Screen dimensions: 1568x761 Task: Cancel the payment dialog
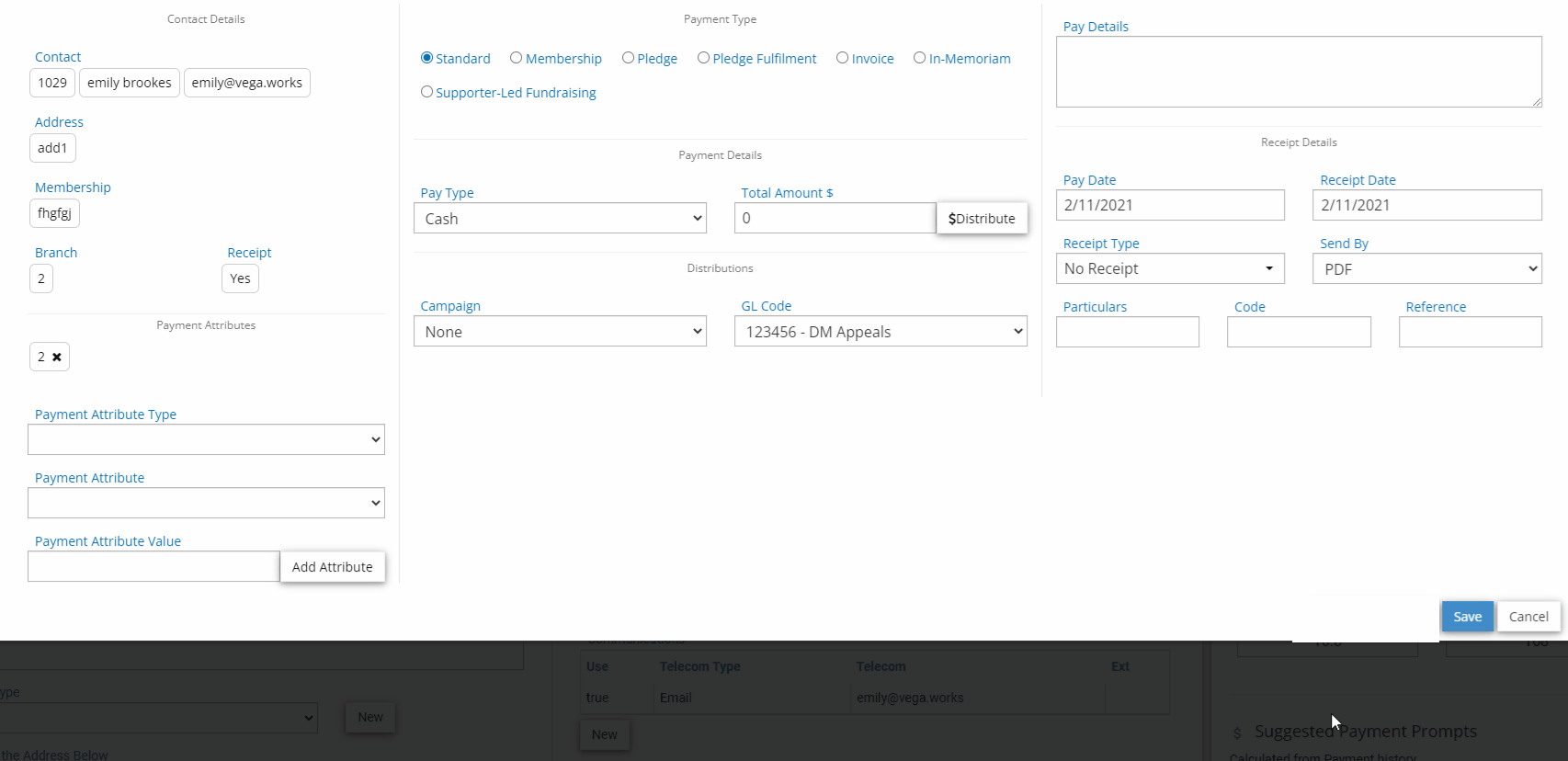click(1528, 617)
